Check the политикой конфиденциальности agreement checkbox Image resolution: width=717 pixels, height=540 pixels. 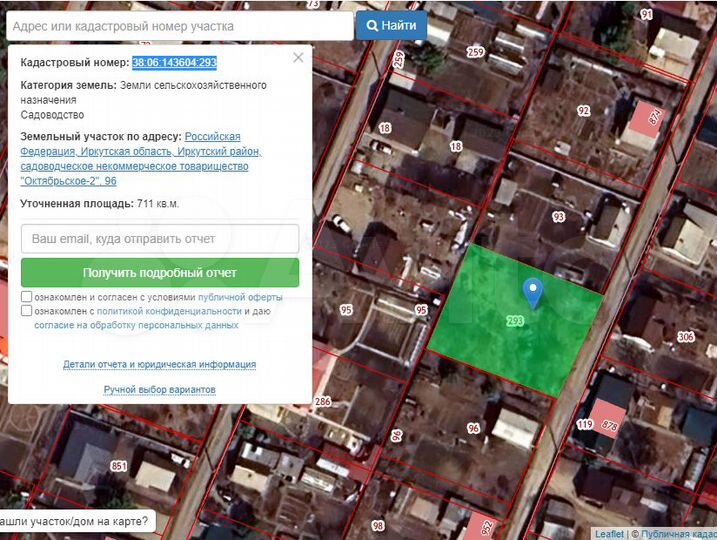click(x=27, y=311)
